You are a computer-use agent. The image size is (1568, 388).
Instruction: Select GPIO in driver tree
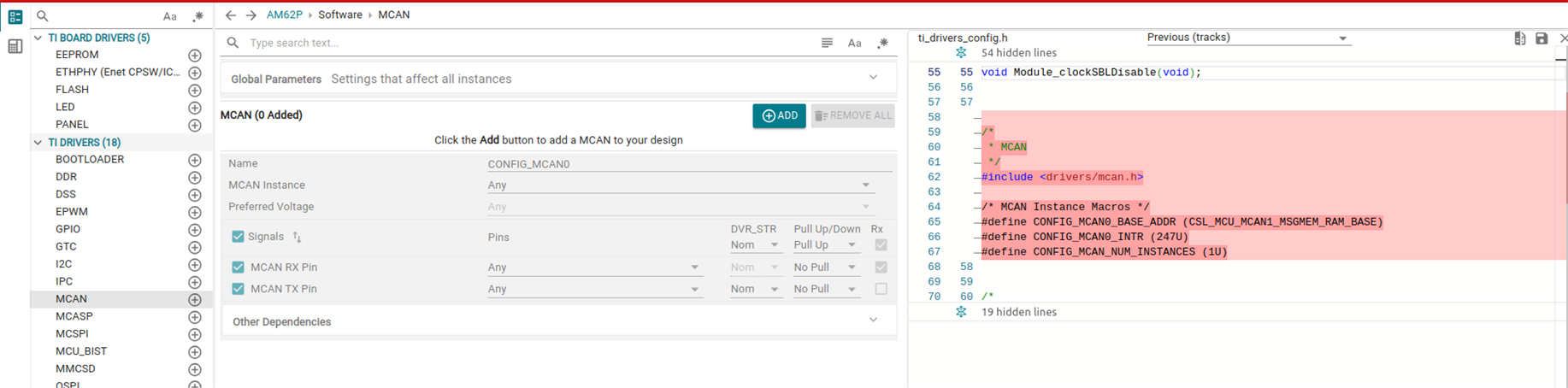68,229
